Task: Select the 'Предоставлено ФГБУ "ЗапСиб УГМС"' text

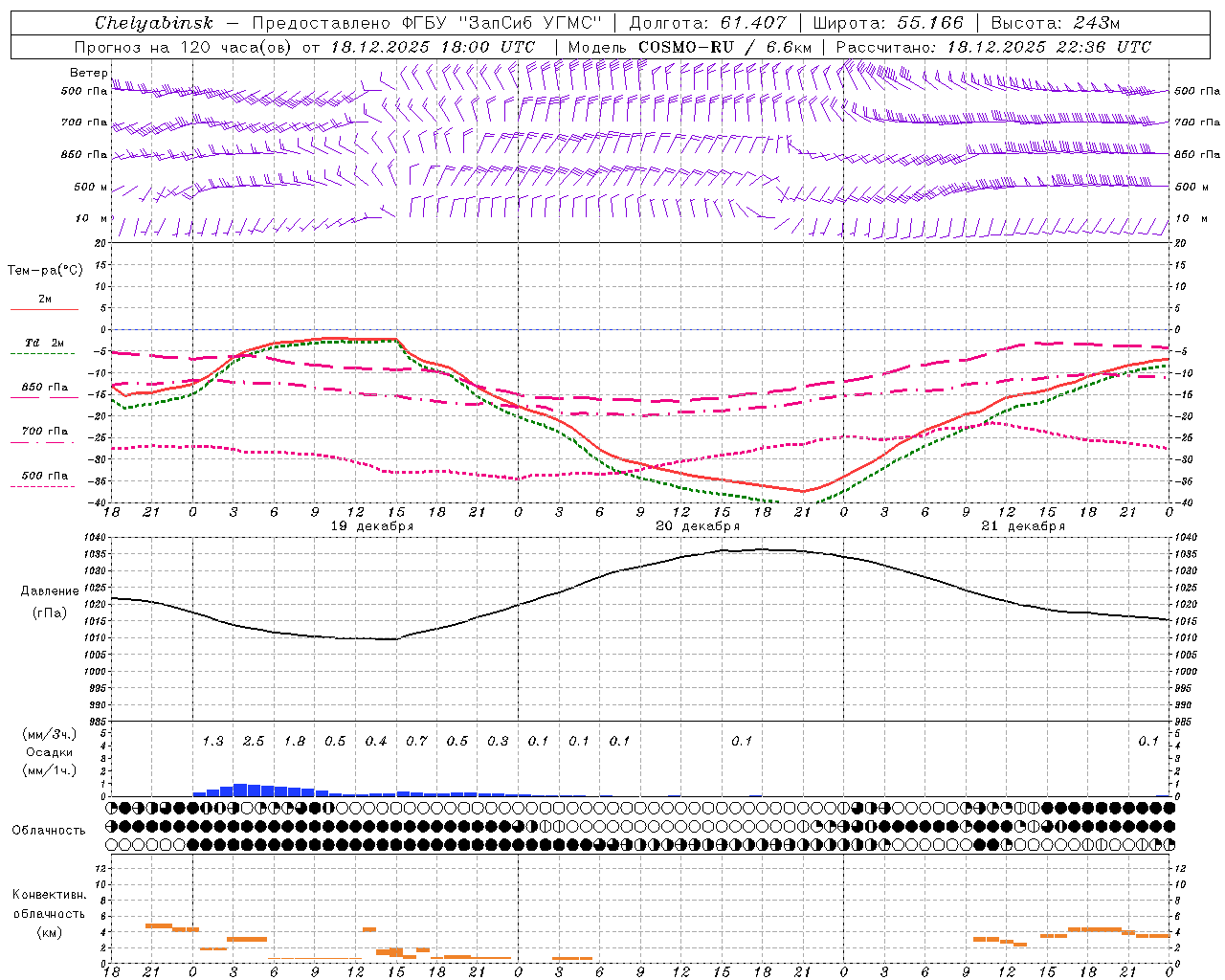Action: (x=427, y=23)
